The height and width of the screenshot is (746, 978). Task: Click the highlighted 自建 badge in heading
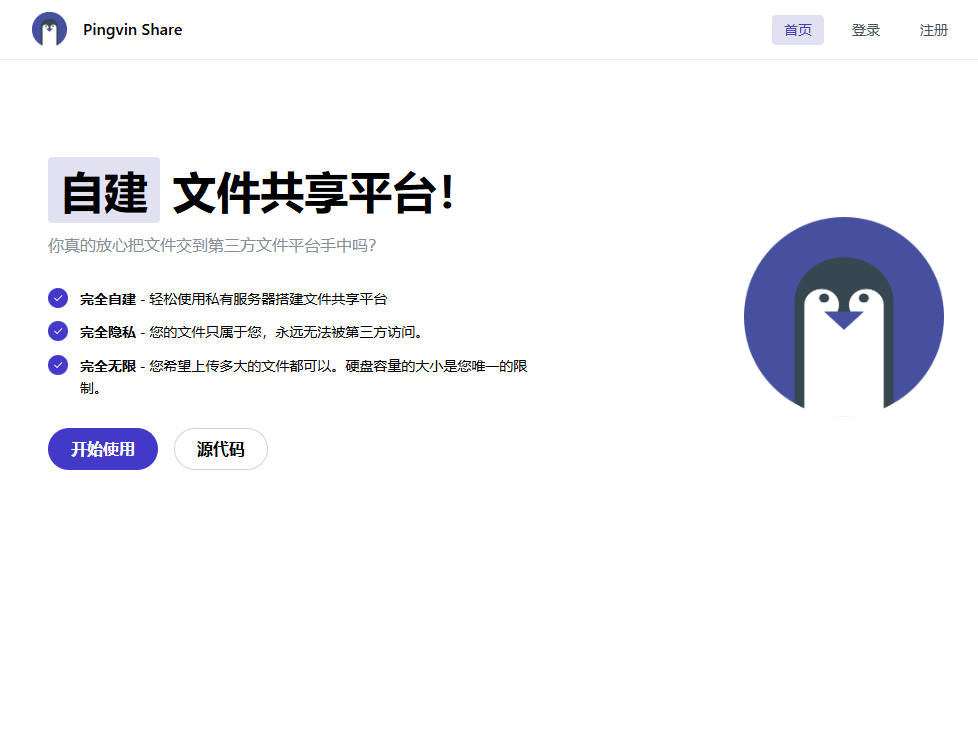[104, 191]
